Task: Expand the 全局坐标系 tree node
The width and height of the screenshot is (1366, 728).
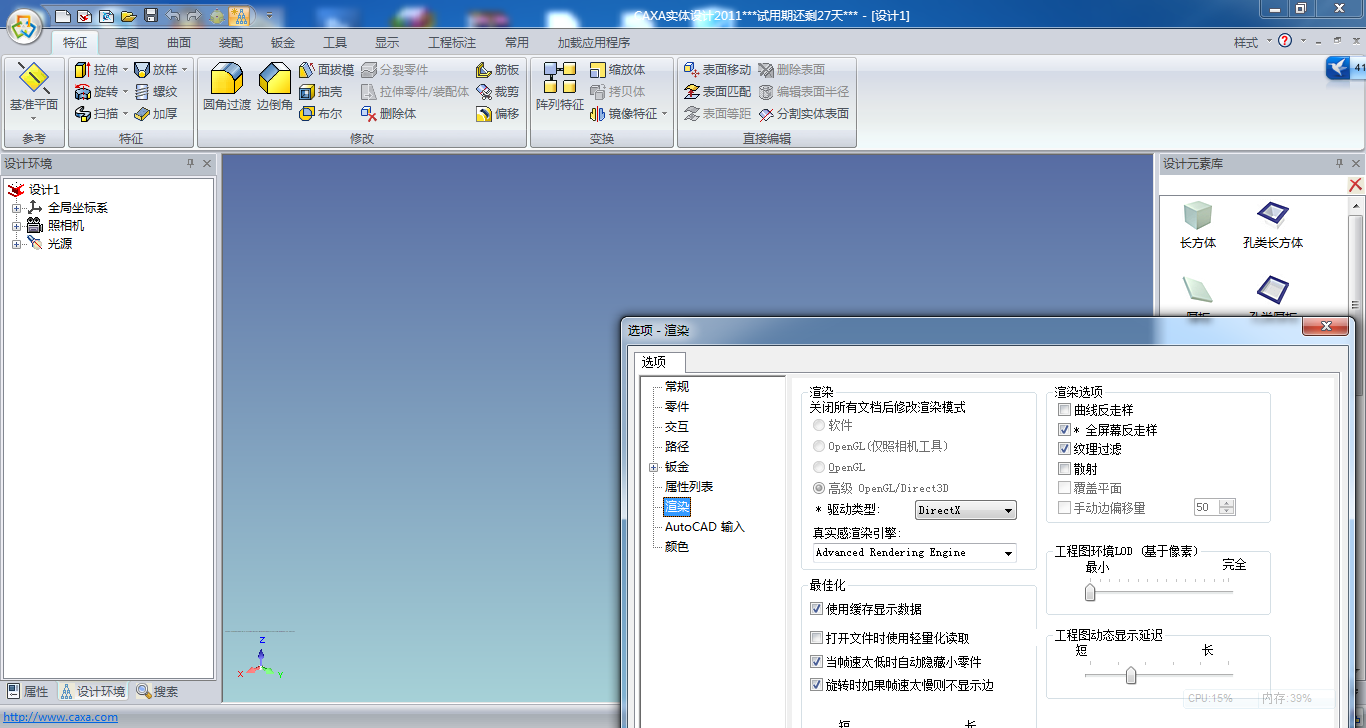Action: (x=16, y=208)
